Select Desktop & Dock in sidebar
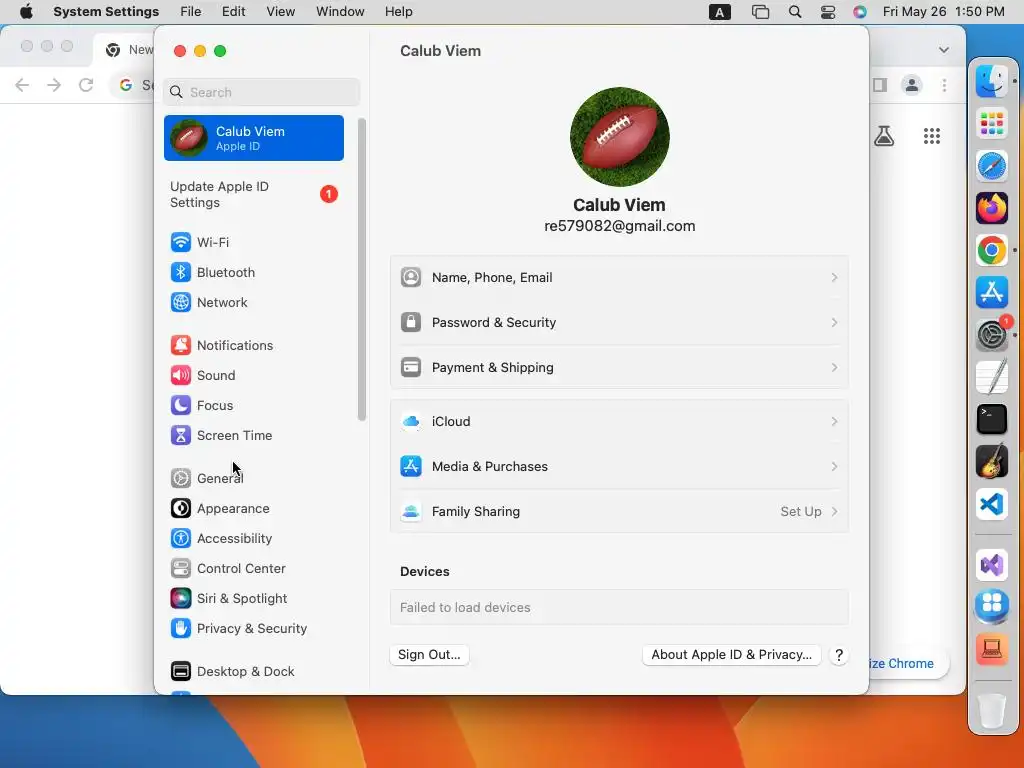 pyautogui.click(x=232, y=671)
